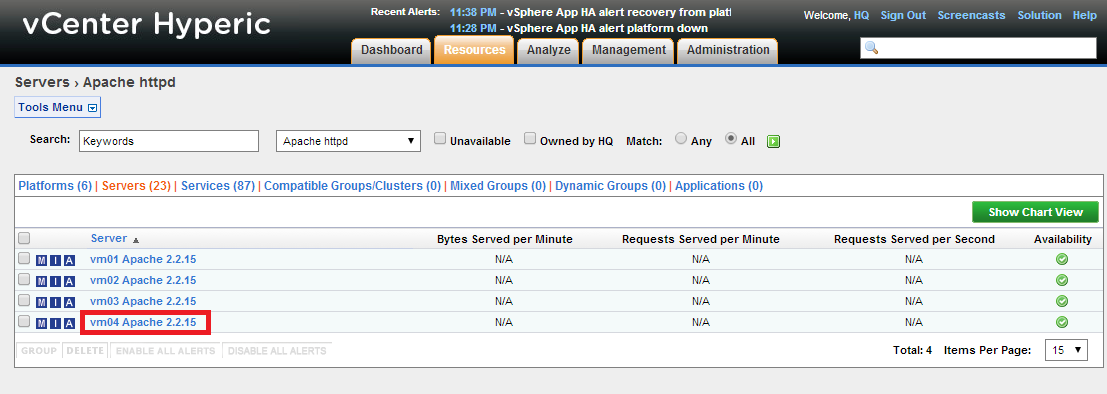Click the A icon for vm02 Apache
Image resolution: width=1107 pixels, height=394 pixels.
point(68,281)
